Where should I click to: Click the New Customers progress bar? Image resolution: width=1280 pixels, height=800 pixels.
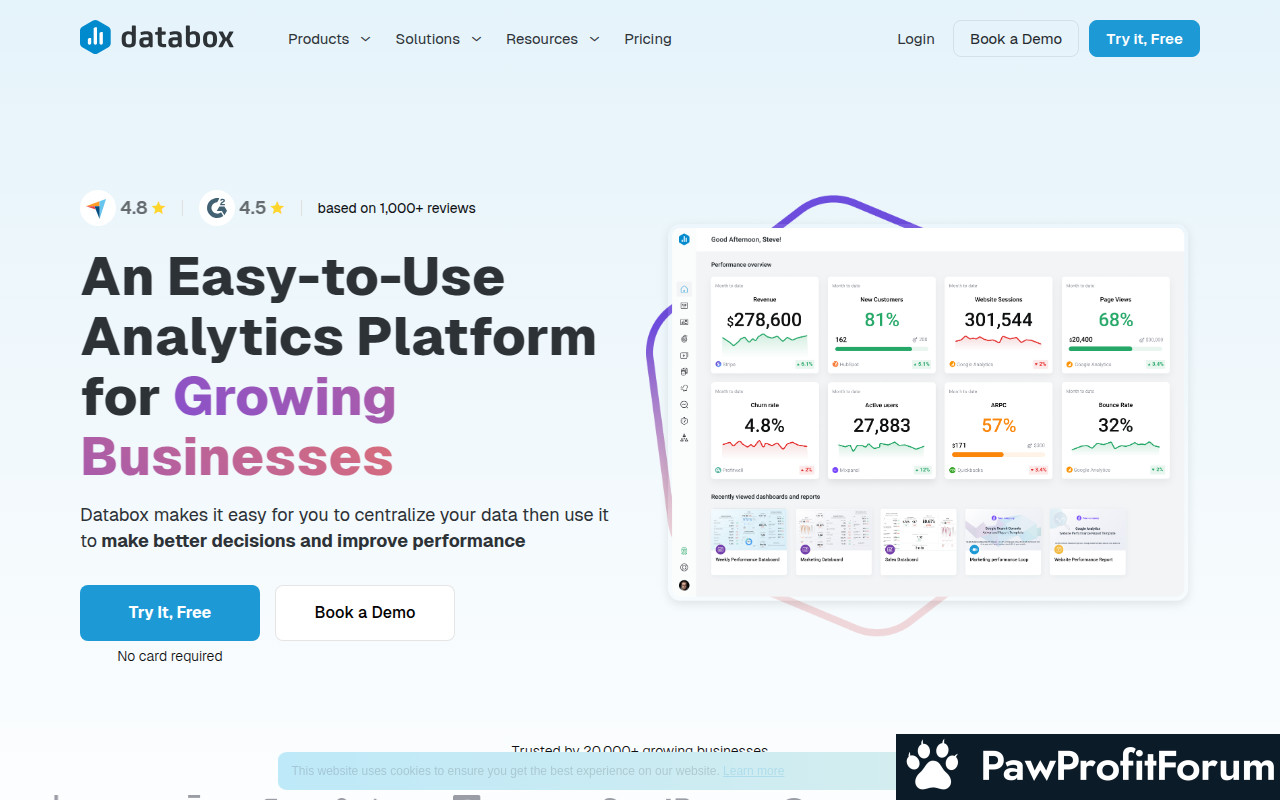(x=873, y=349)
